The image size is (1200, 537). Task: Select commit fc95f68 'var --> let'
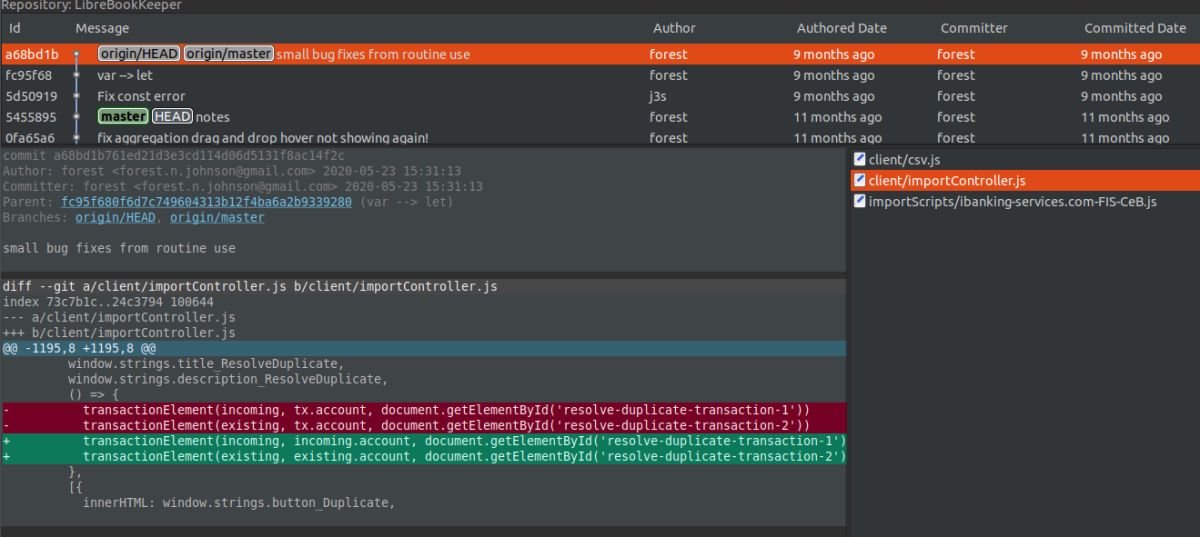pos(600,75)
